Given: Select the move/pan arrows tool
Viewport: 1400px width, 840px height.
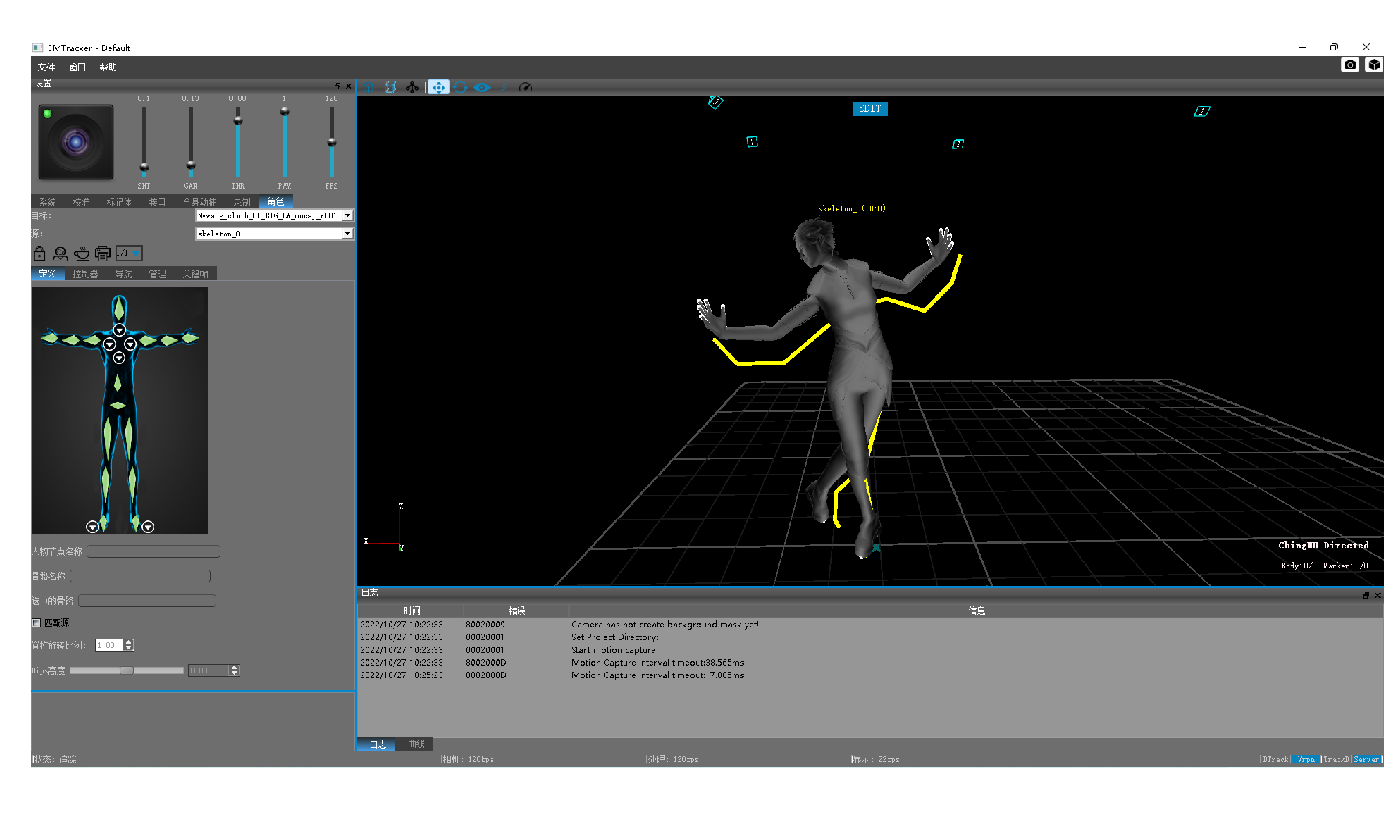Looking at the screenshot, I should click(438, 87).
